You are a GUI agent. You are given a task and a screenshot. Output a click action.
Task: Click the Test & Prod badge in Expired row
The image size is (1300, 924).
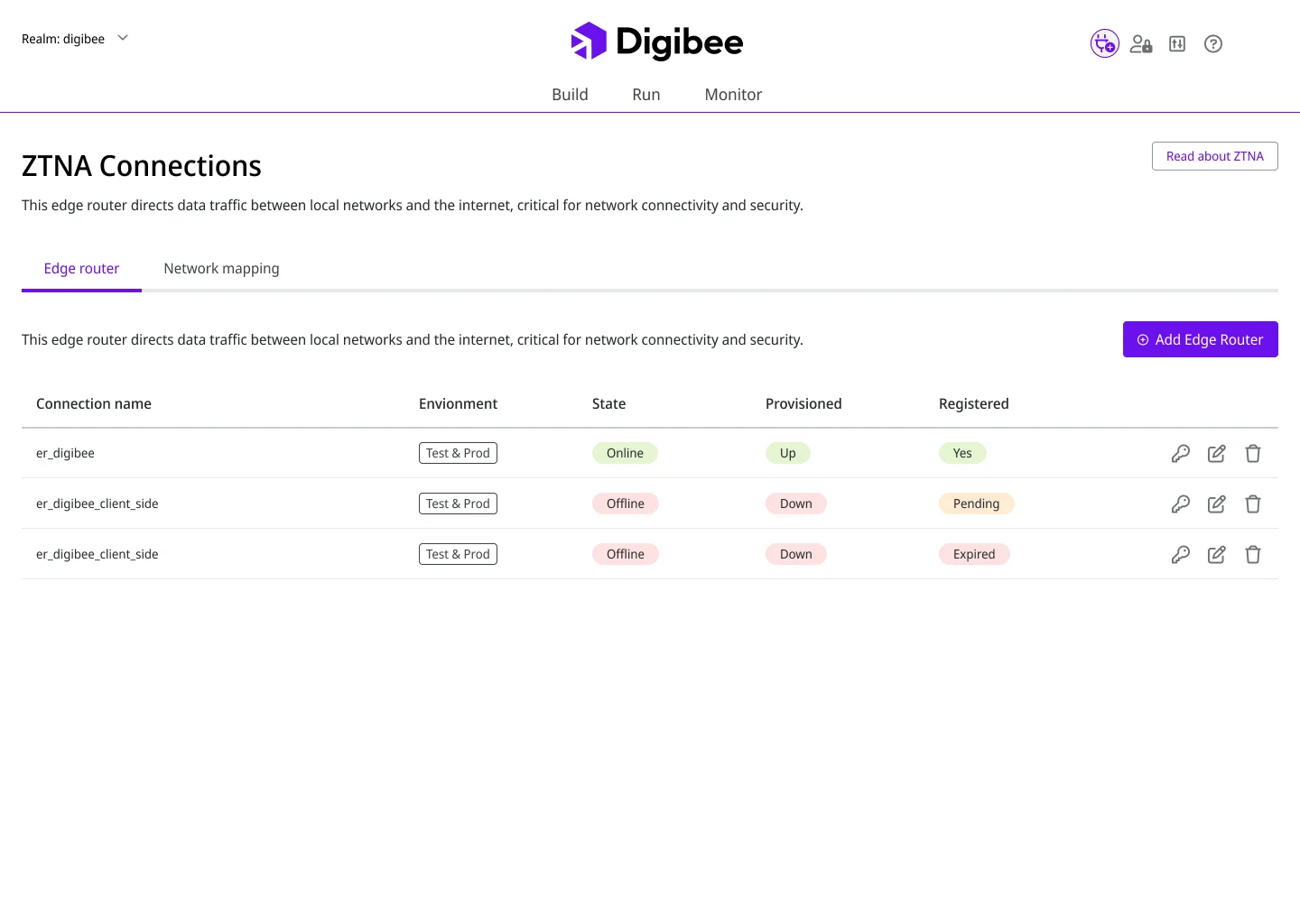click(x=458, y=554)
